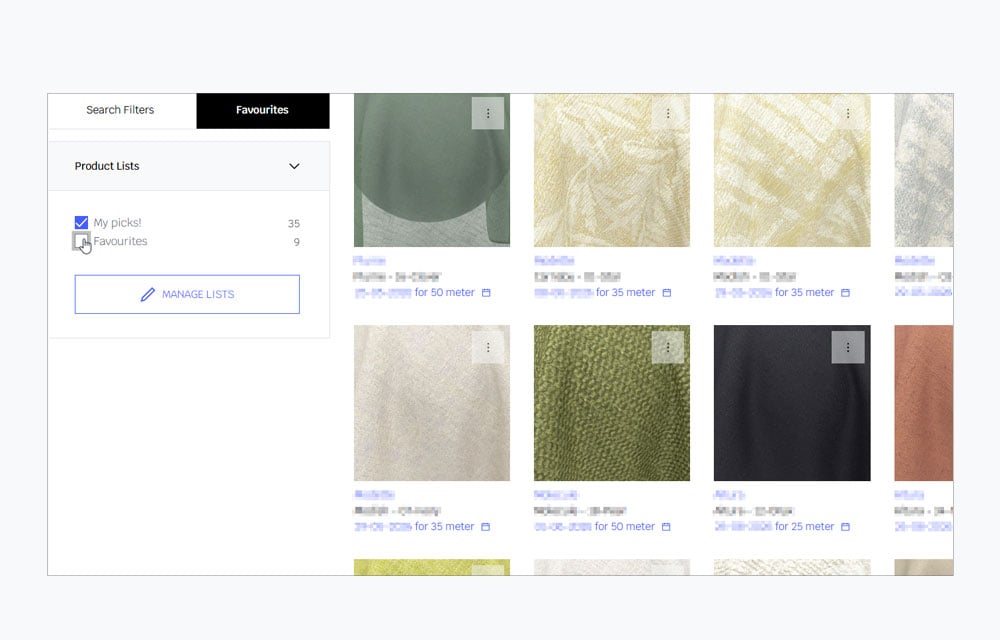
Task: Click the 'for 35 meter' link under yellow striped fabric
Action: [804, 293]
